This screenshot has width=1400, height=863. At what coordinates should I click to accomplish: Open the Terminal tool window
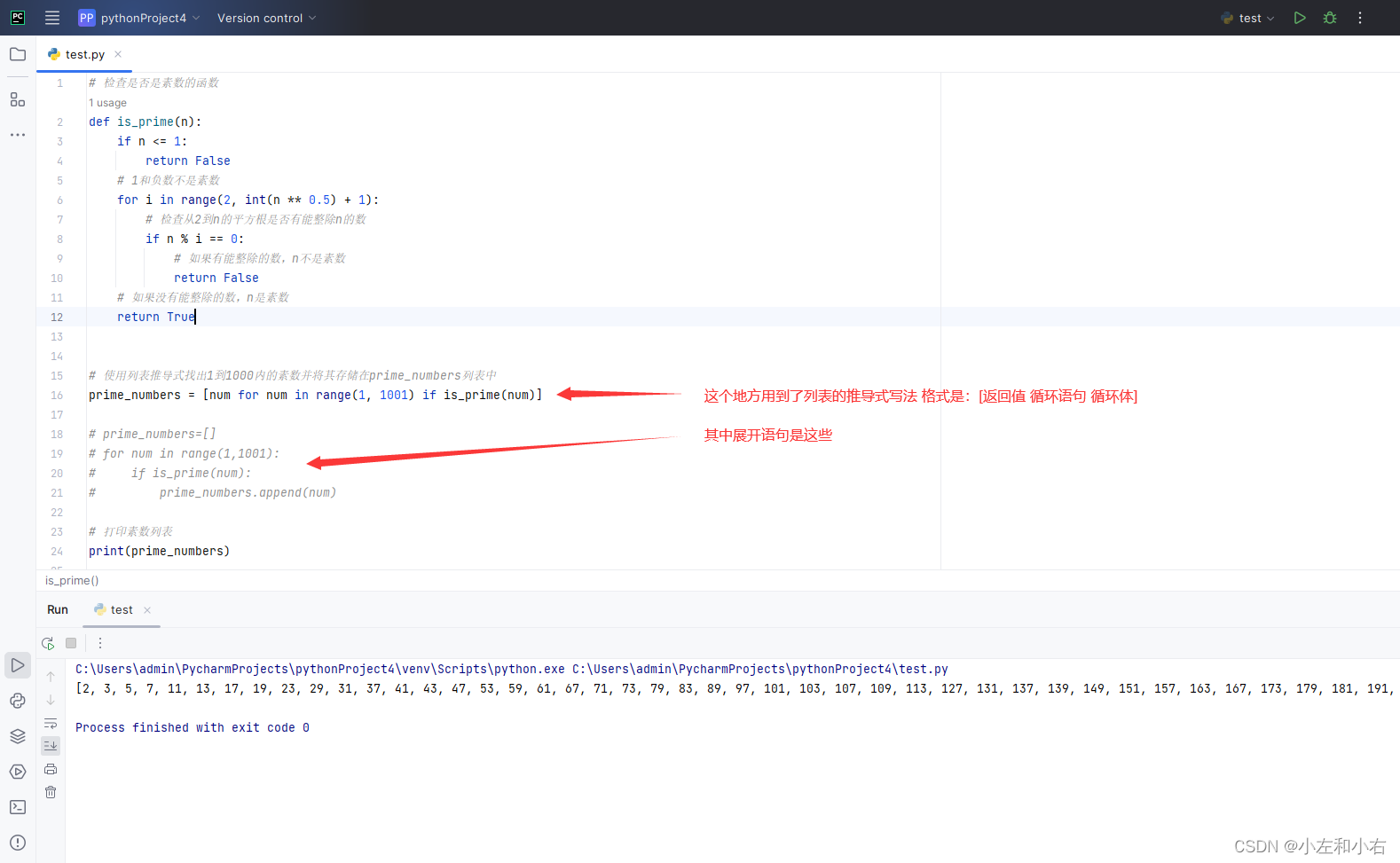point(18,807)
